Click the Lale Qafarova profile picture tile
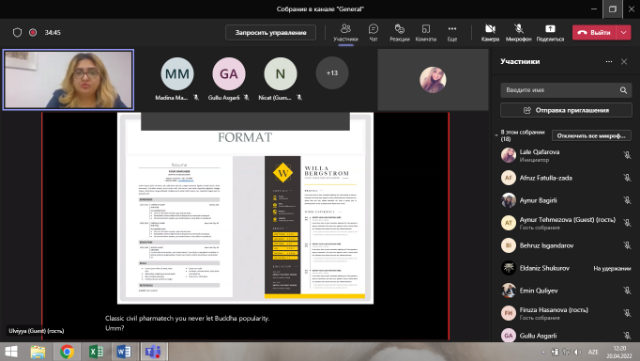Viewport: 640px width, 361px height. pyautogui.click(x=433, y=80)
